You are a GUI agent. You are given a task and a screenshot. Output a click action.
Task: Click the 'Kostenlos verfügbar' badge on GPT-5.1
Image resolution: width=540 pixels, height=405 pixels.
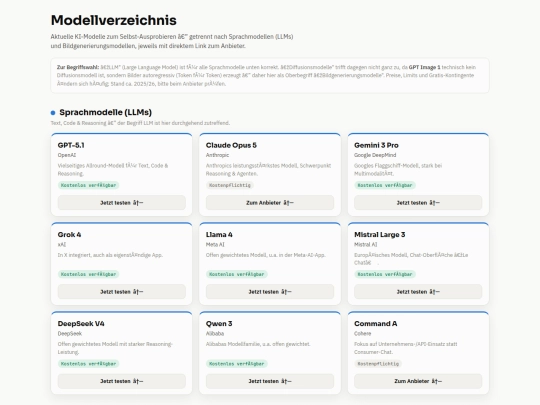(x=89, y=185)
